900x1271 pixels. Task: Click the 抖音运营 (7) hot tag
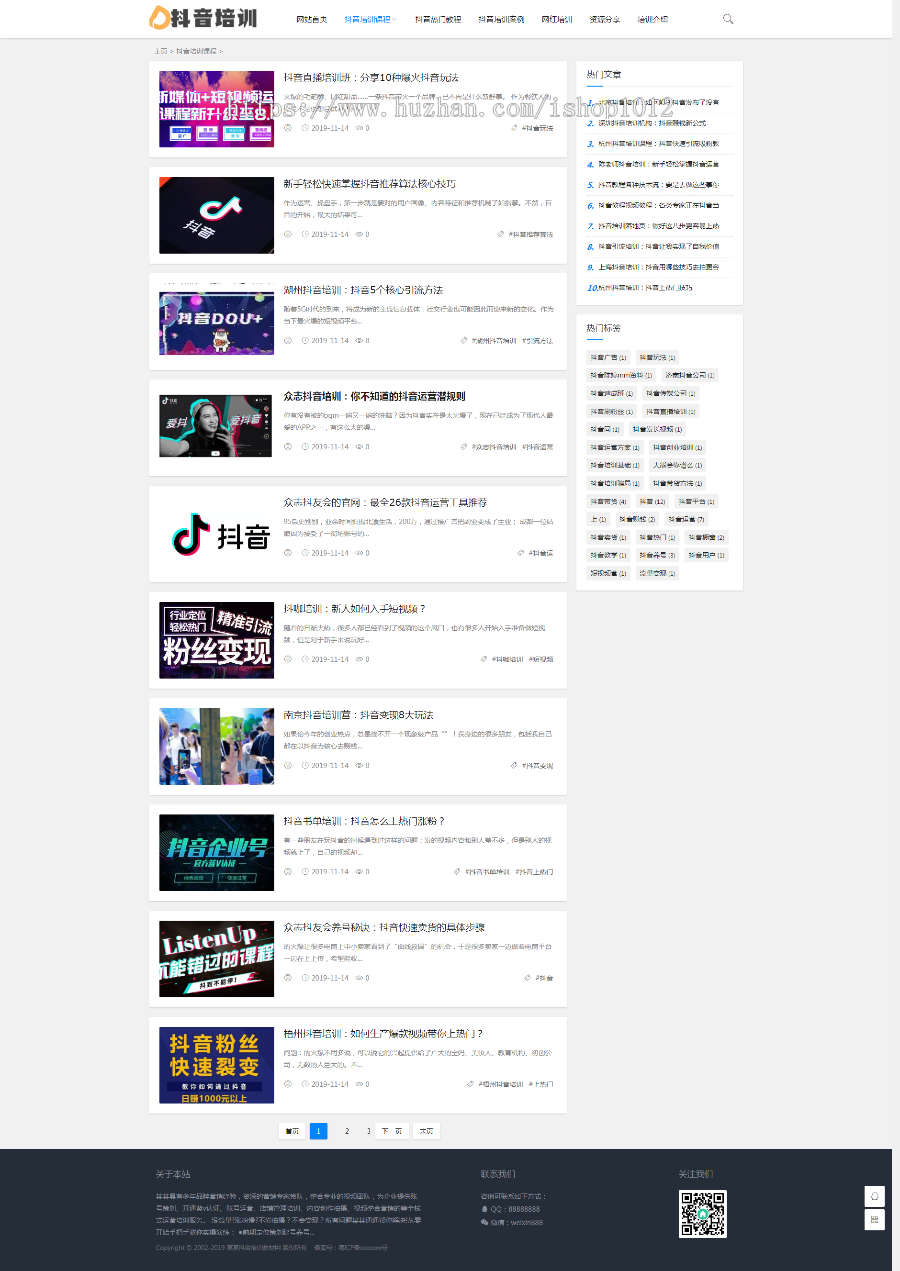(x=687, y=519)
